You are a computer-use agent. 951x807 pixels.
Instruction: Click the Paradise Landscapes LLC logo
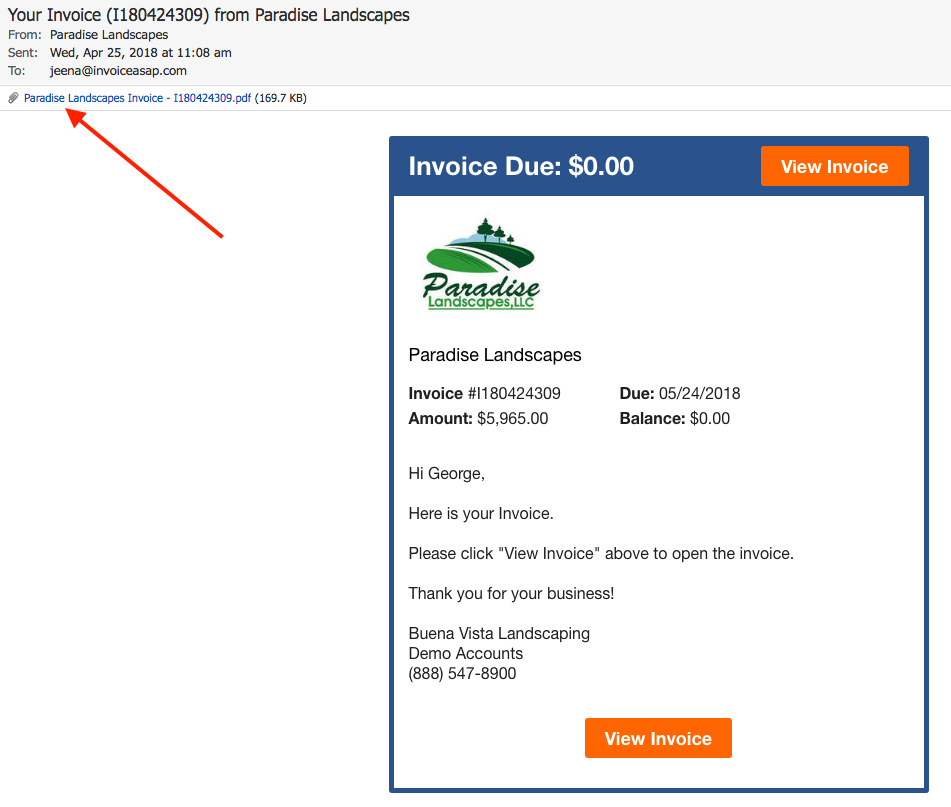pos(480,264)
